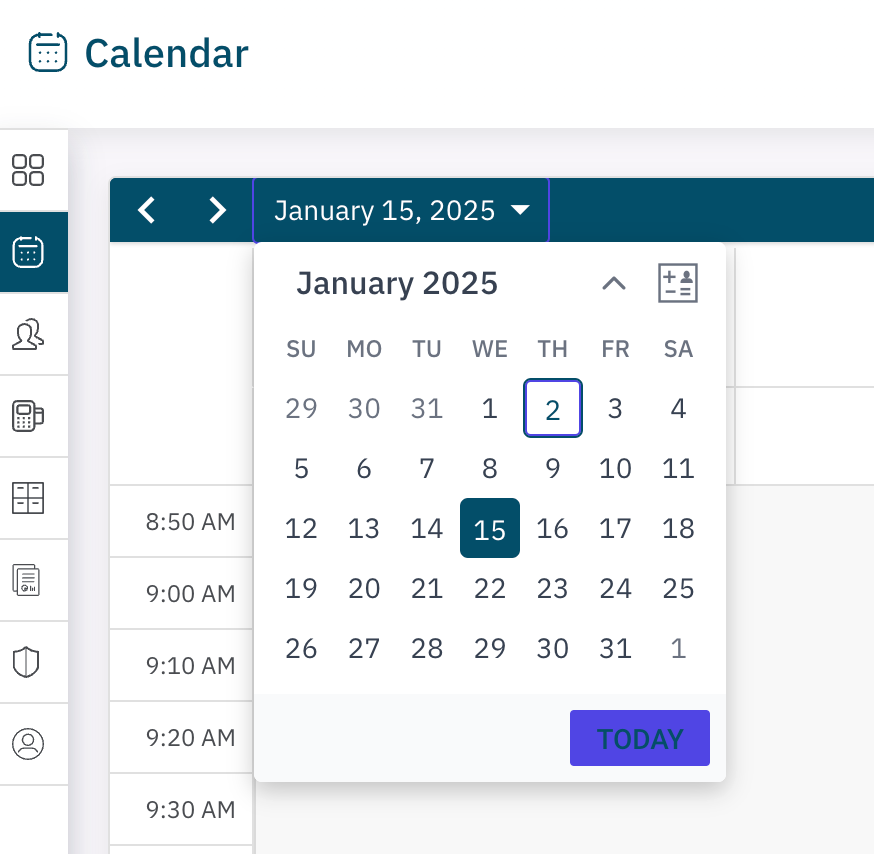
Task: Choose January 31 in the calendar grid
Action: click(x=616, y=648)
